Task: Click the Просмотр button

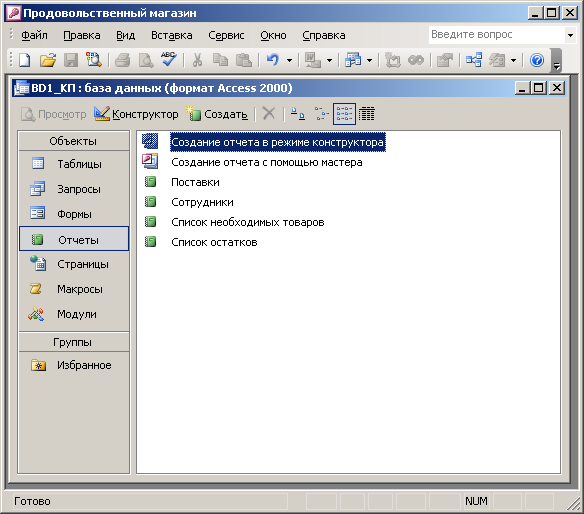Action: point(53,114)
